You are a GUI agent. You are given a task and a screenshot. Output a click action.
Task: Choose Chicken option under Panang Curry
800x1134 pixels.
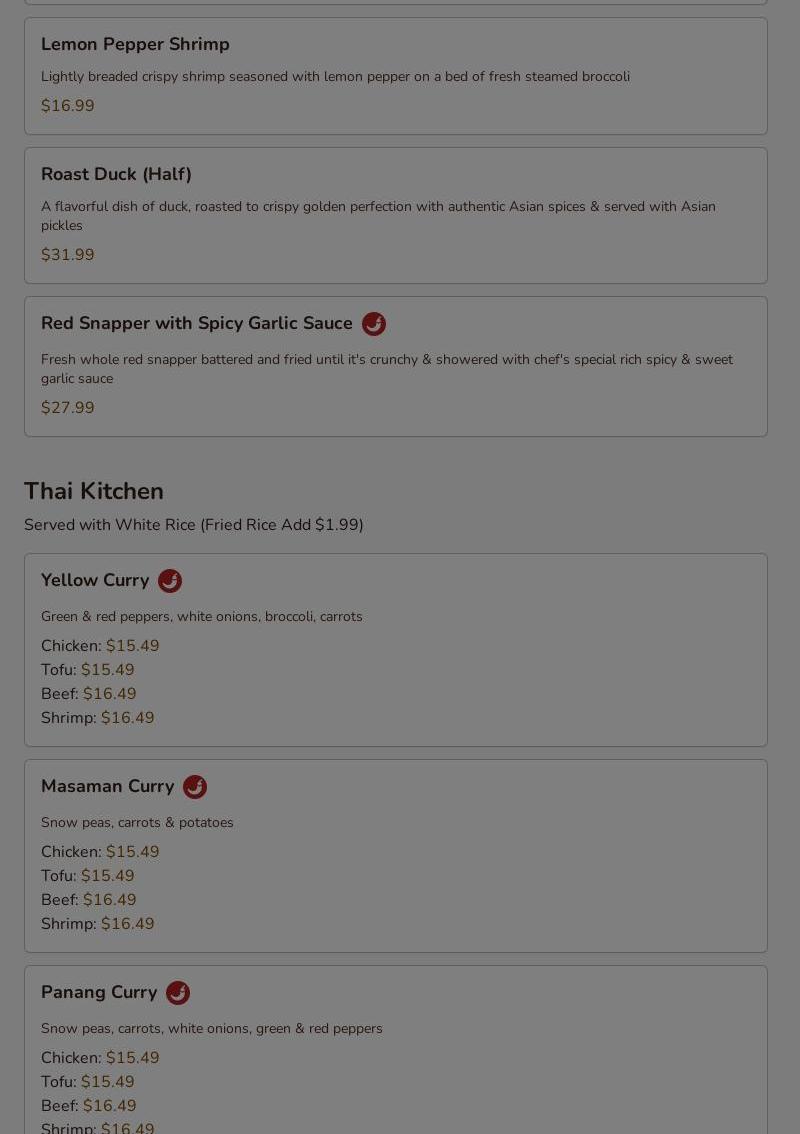[x=100, y=1057]
